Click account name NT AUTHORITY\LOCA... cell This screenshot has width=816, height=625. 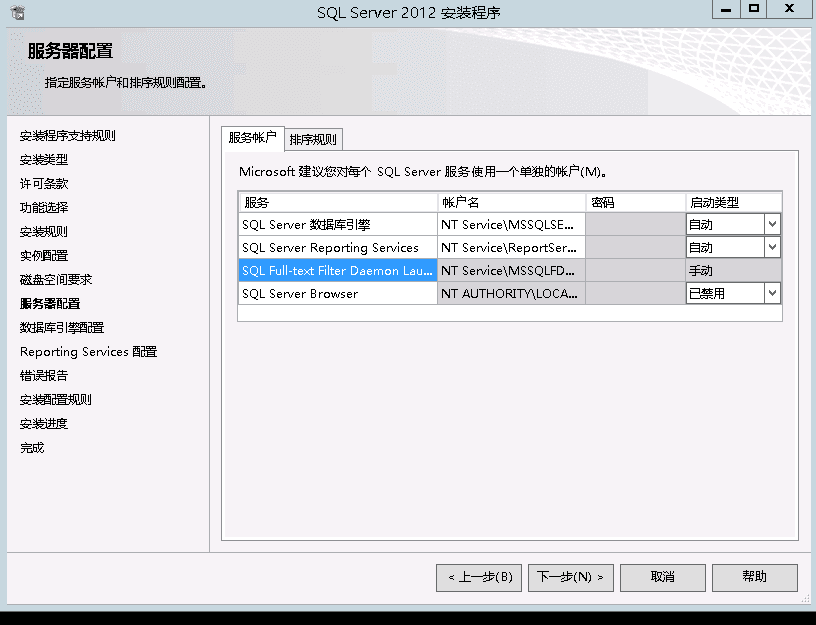[x=511, y=293]
